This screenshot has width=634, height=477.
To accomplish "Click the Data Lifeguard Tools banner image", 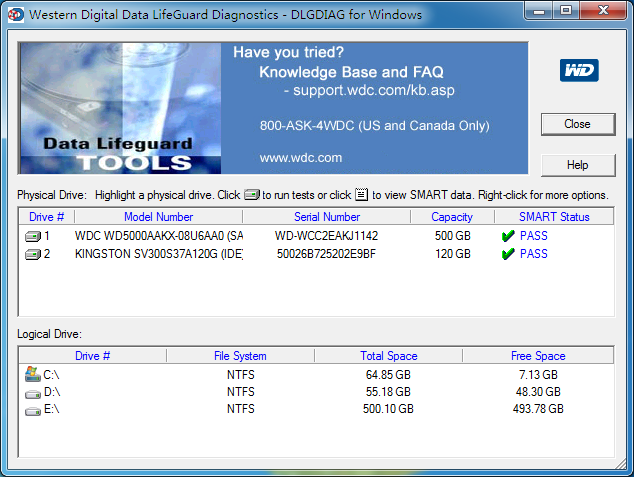I will point(120,108).
